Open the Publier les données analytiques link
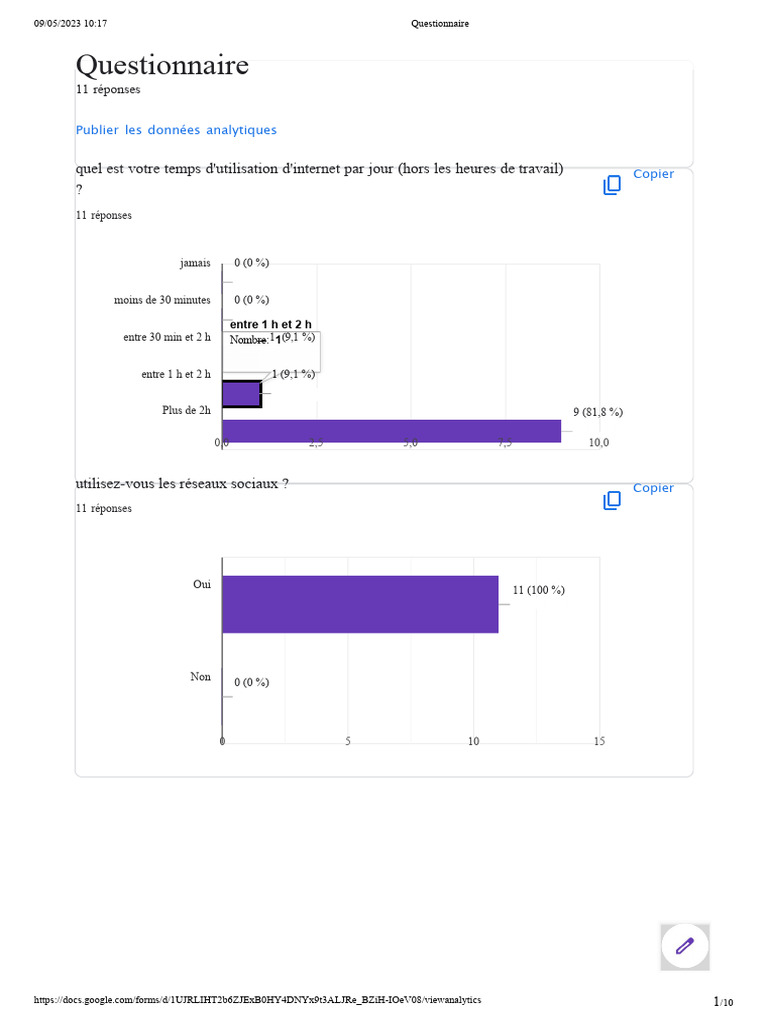Viewport: 768px width, 1024px height. [x=176, y=130]
